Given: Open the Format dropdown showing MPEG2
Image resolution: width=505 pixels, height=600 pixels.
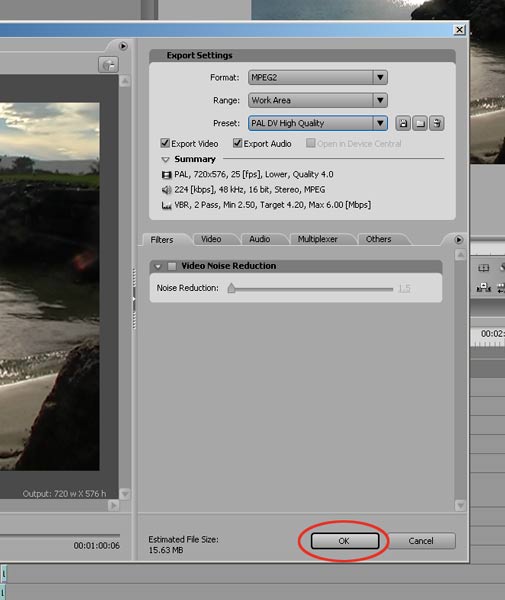Looking at the screenshot, I should click(x=318, y=78).
